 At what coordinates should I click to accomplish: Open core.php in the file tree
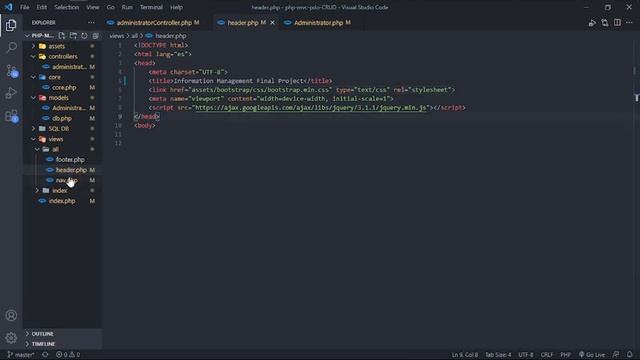[x=64, y=87]
